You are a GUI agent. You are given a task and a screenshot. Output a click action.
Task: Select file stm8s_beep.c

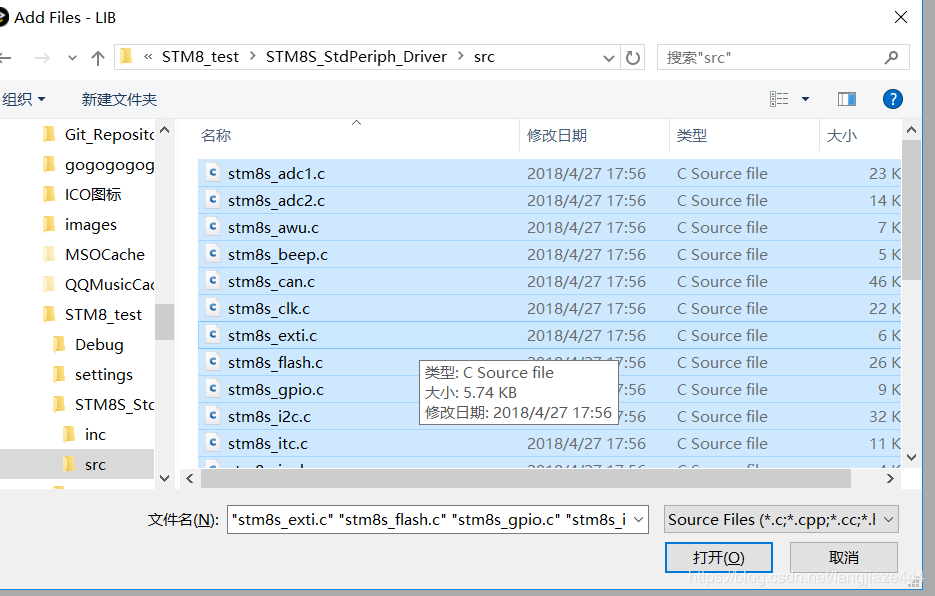(x=549, y=255)
